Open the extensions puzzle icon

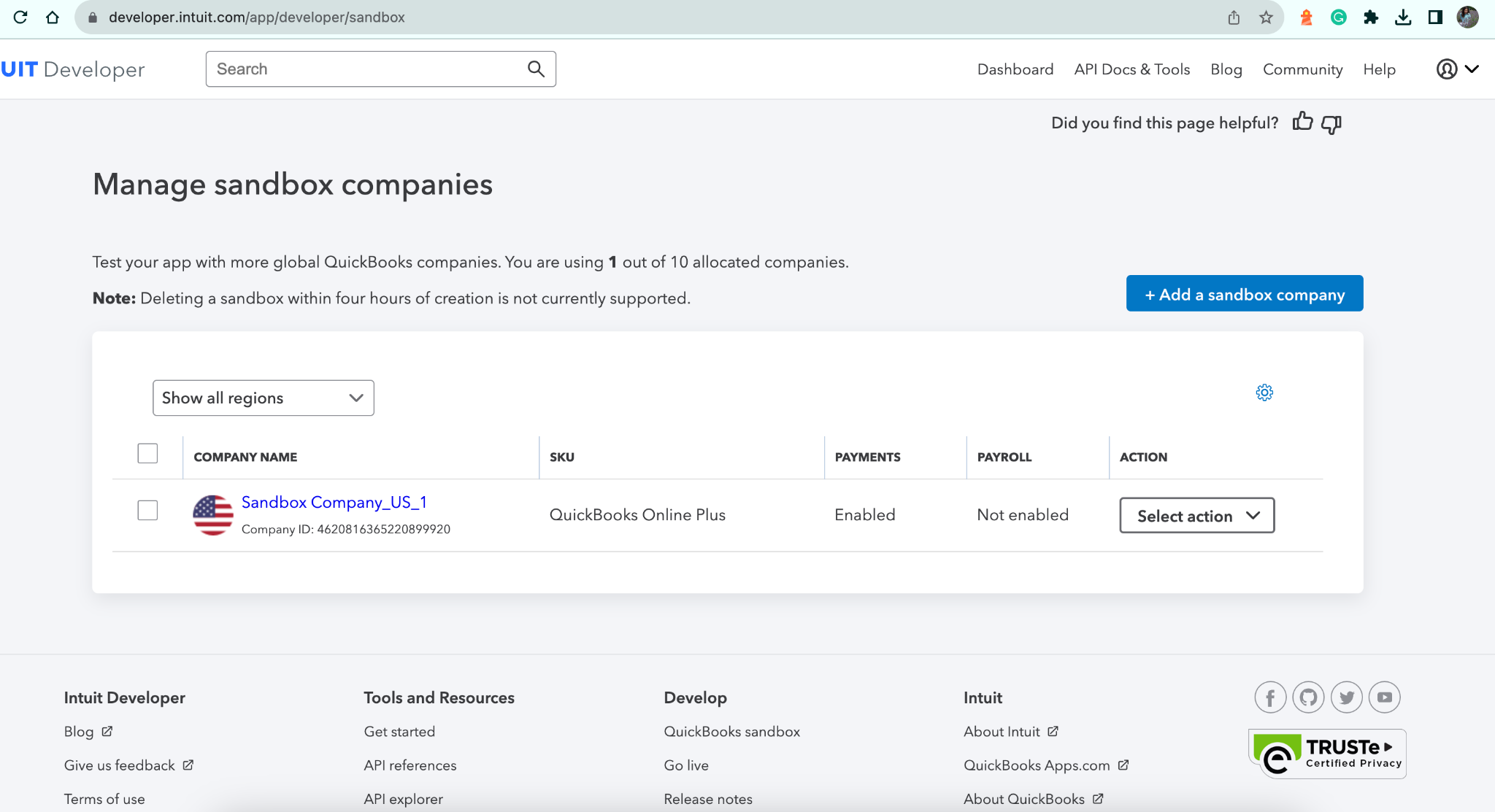click(1371, 18)
